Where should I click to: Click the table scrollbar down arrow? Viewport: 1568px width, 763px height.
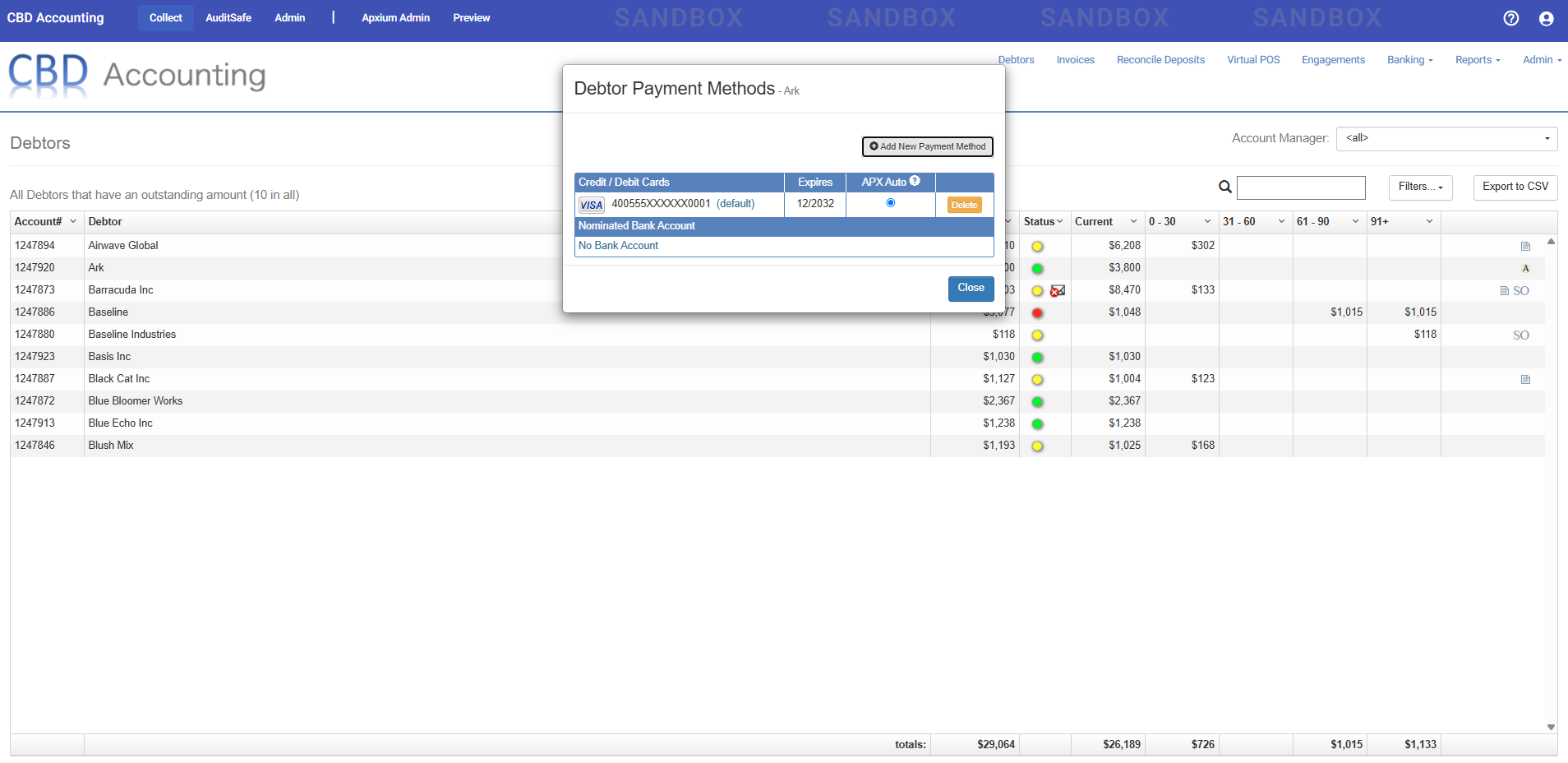pyautogui.click(x=1551, y=727)
